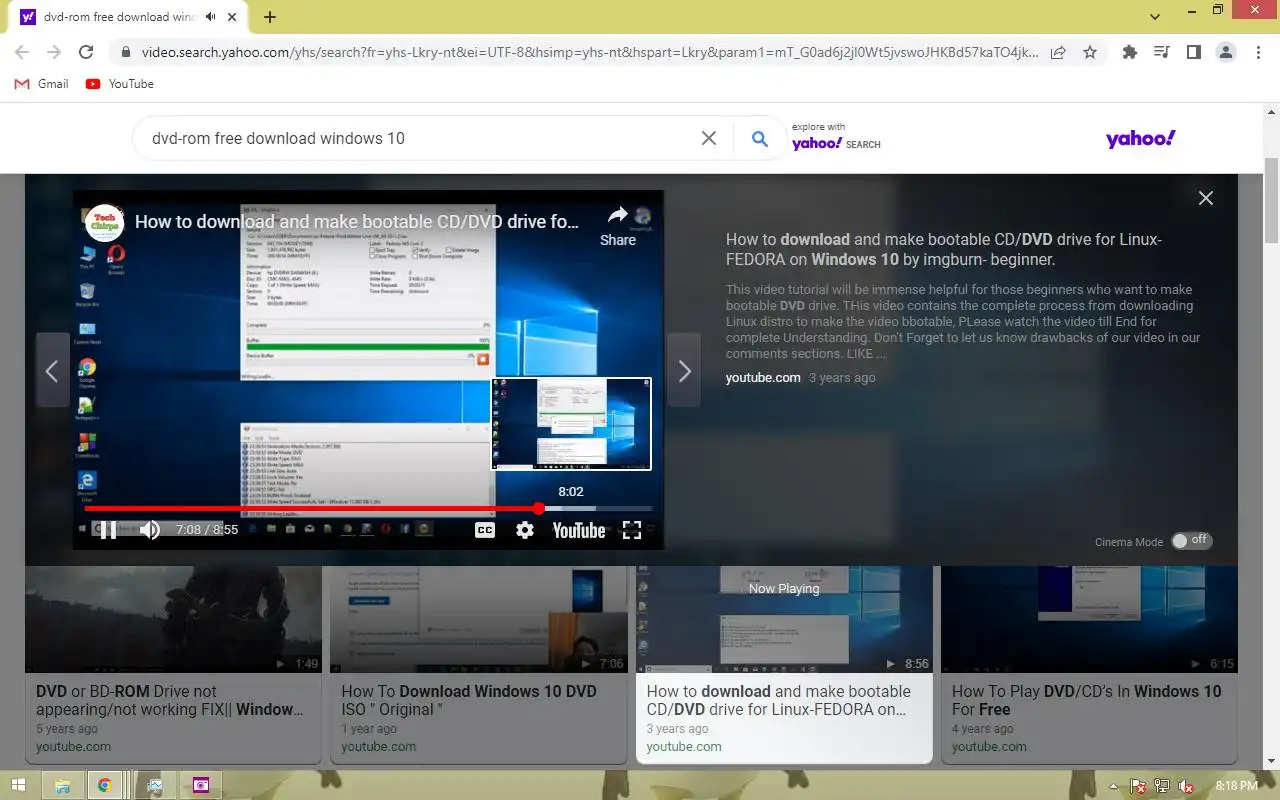Mute the tab via its speaker icon
1280x800 pixels.
[x=211, y=17]
